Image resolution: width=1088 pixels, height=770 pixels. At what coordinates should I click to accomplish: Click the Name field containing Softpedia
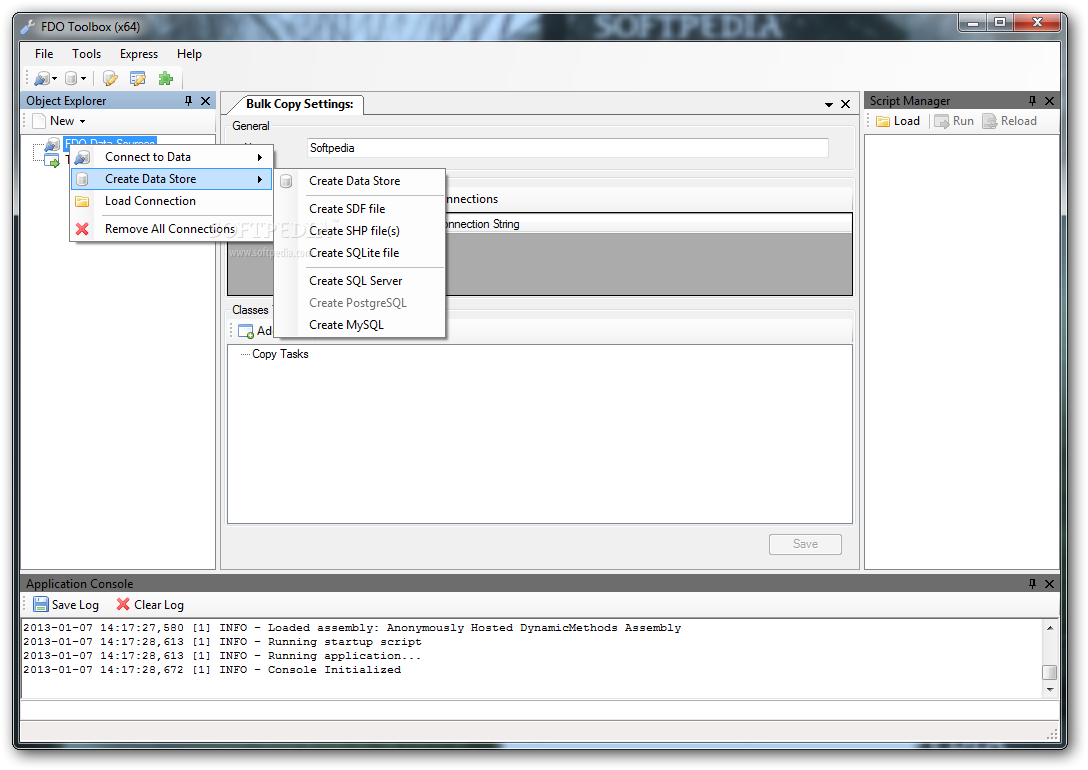[568, 148]
